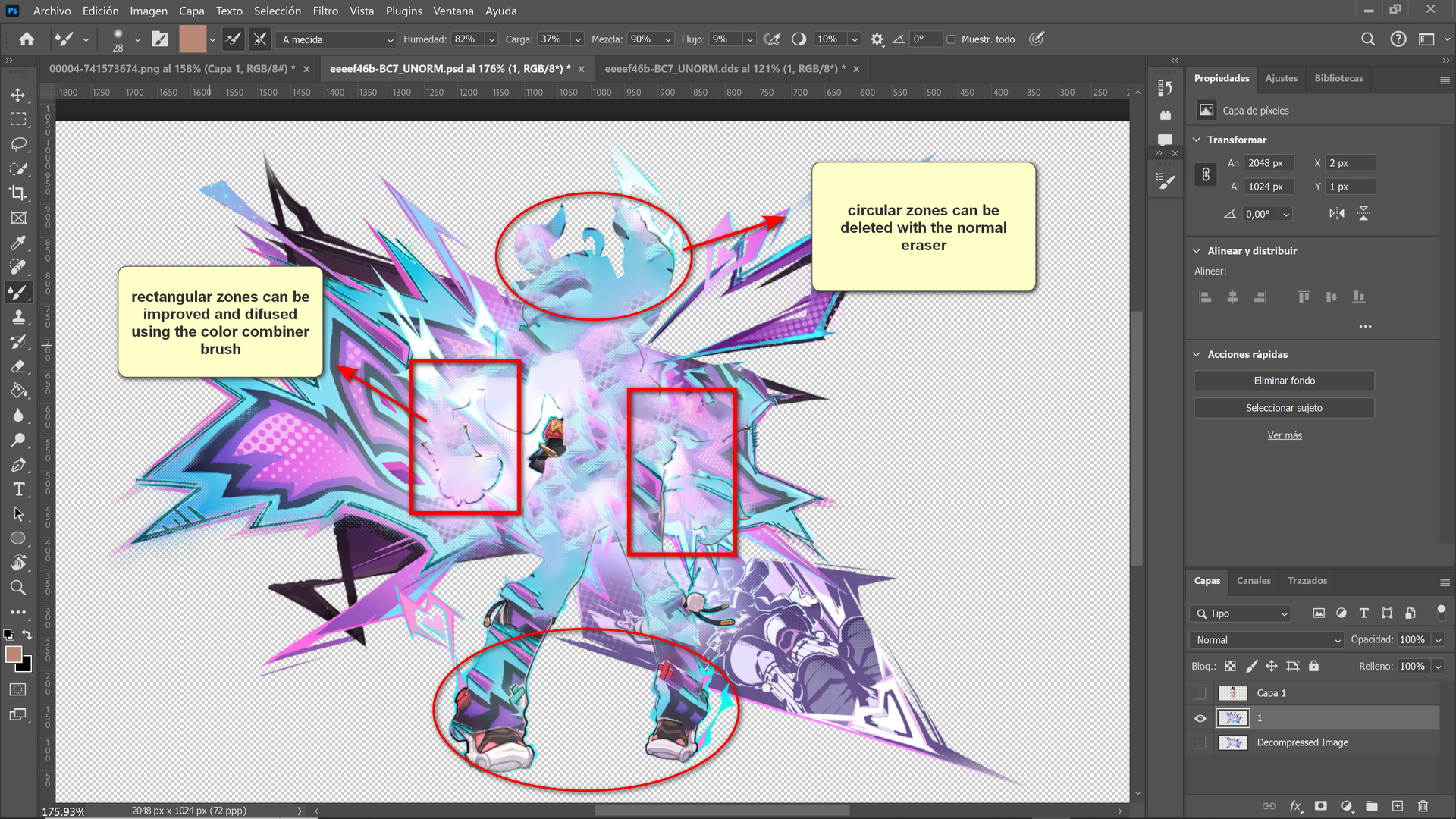Select the Rectangular Marquee tool

point(18,119)
